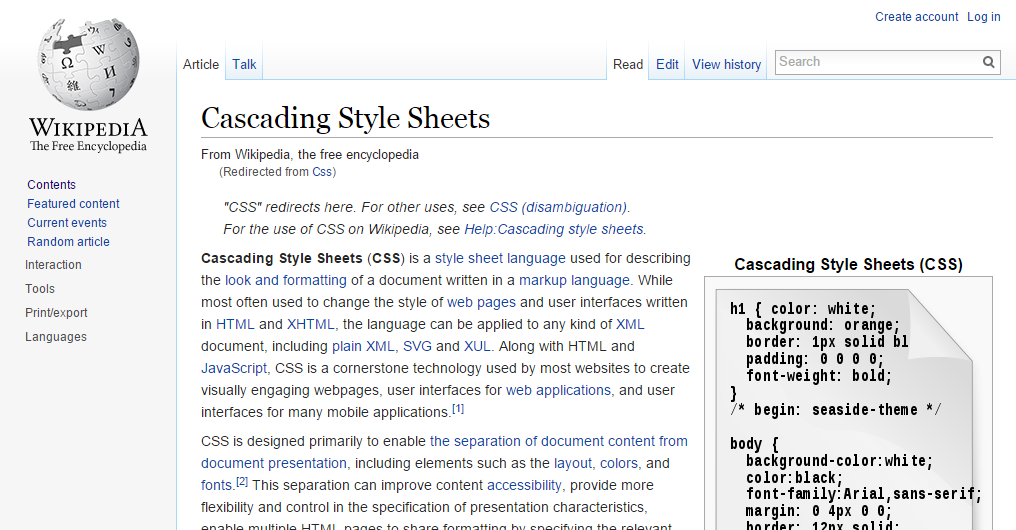Open Contents in the sidebar
Screen dimensions: 1016x530
51,185
